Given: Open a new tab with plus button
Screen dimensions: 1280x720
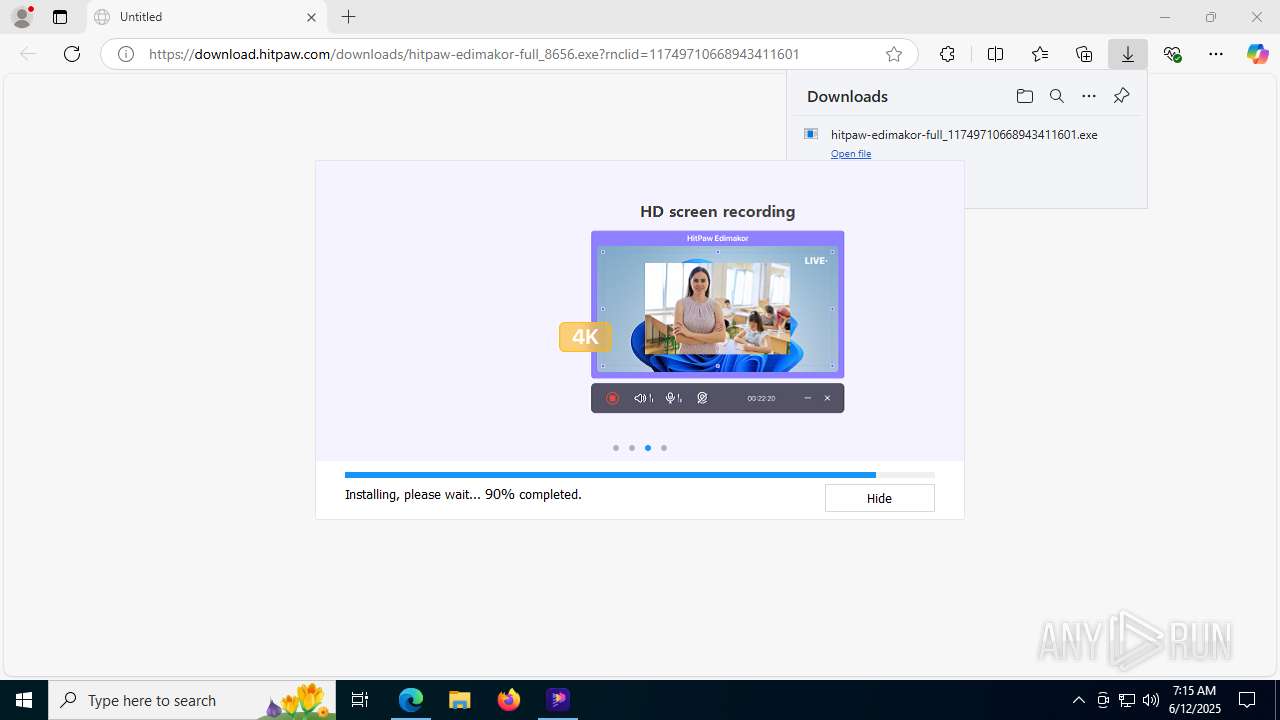Looking at the screenshot, I should [348, 17].
